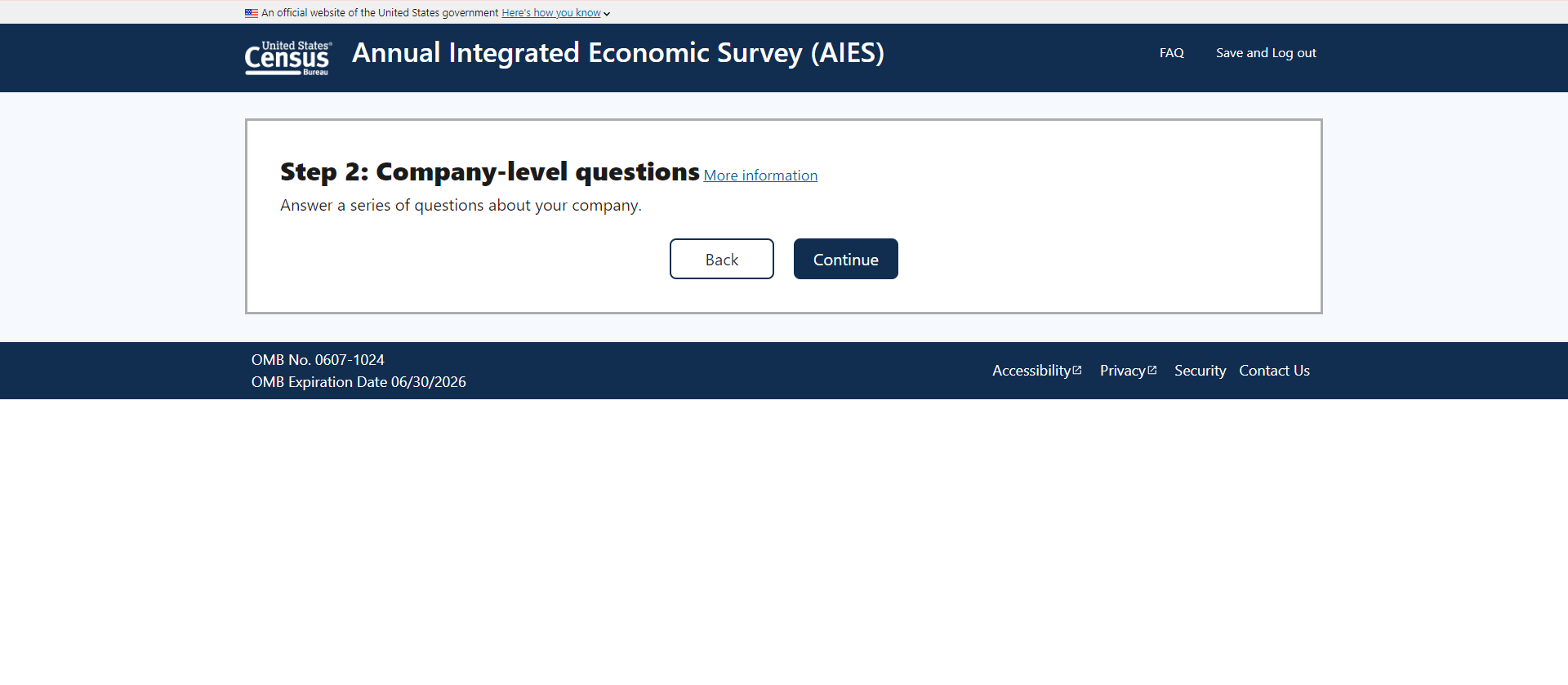
Task: Click the OMB No. 0607-1024 text
Action: click(318, 360)
